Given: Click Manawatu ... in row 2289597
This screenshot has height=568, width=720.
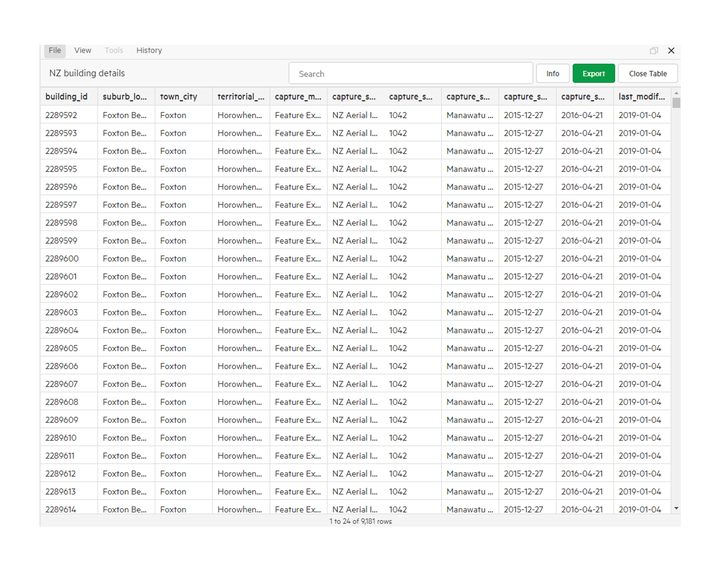Looking at the screenshot, I should pos(470,205).
